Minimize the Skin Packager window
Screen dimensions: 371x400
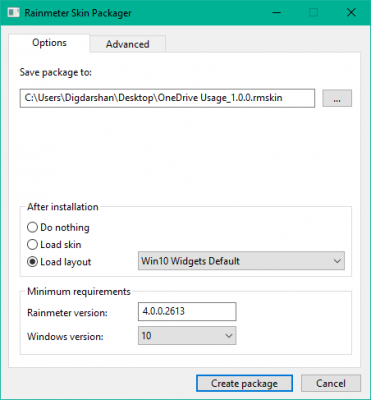[276, 13]
